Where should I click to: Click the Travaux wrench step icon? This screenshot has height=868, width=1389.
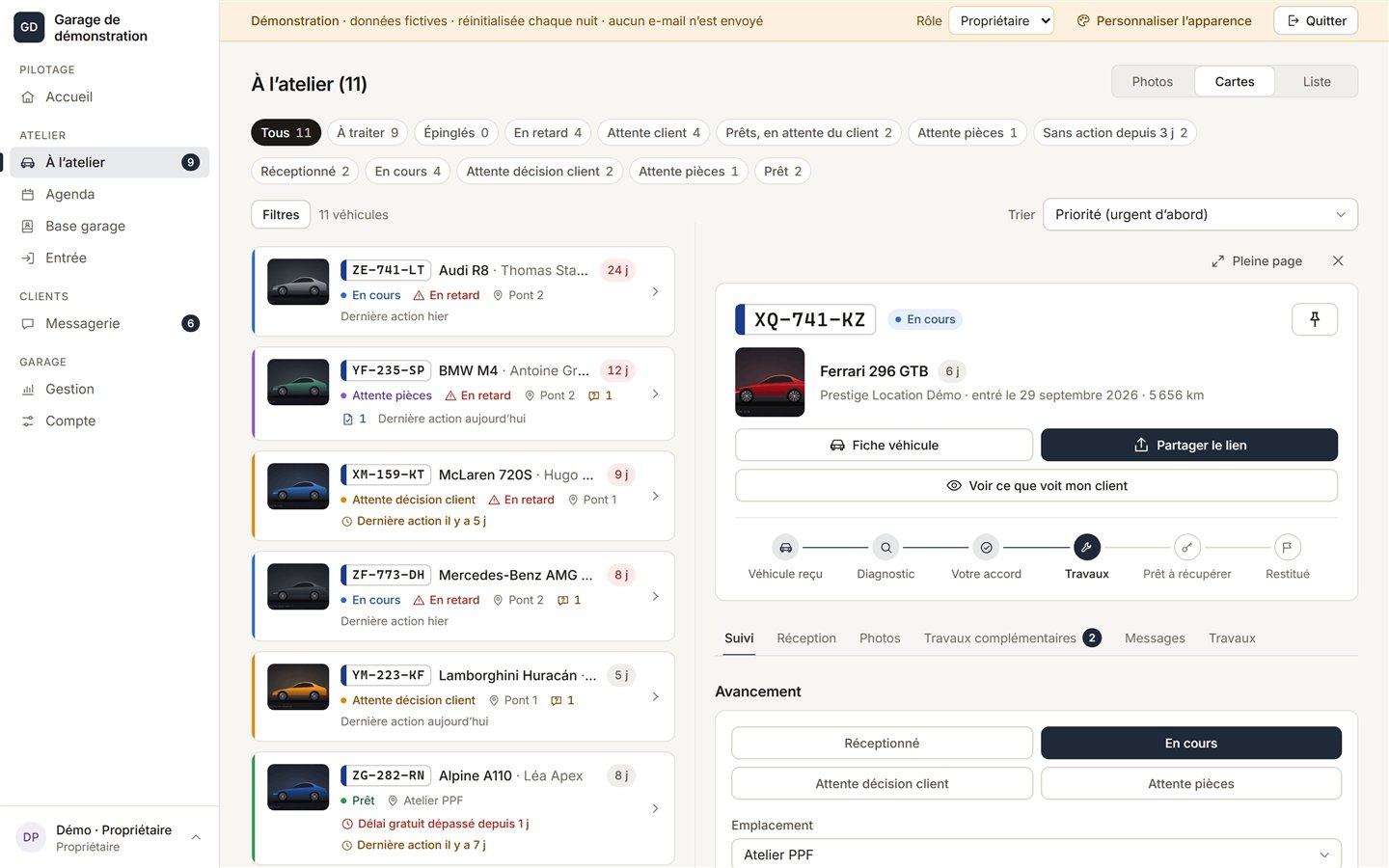1086,547
